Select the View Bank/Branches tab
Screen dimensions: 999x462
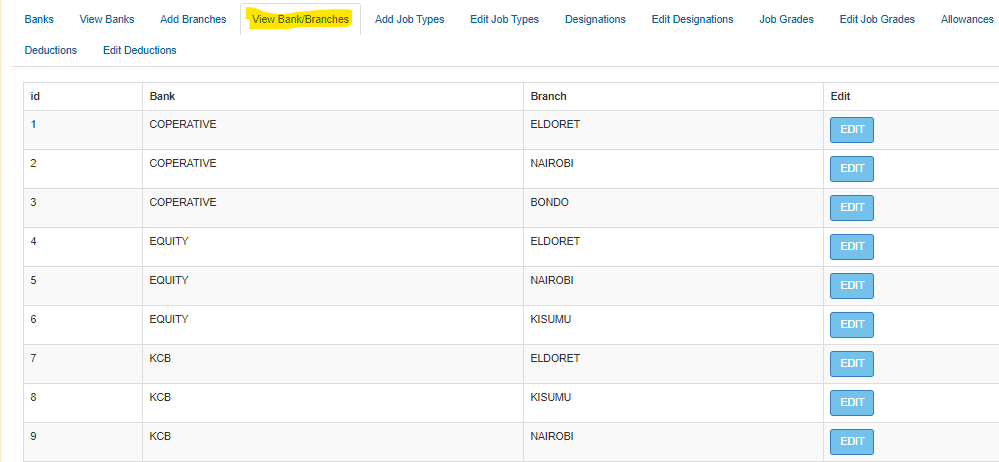(300, 19)
